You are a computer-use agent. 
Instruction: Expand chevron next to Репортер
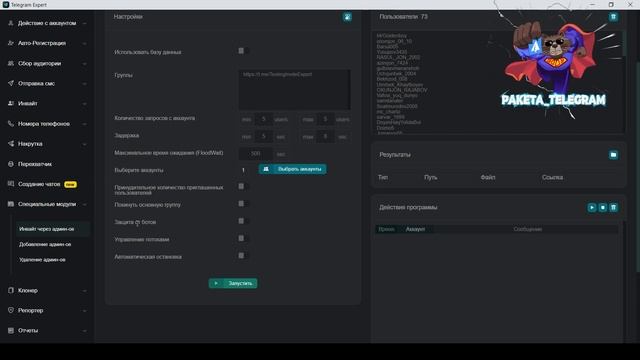(x=84, y=311)
